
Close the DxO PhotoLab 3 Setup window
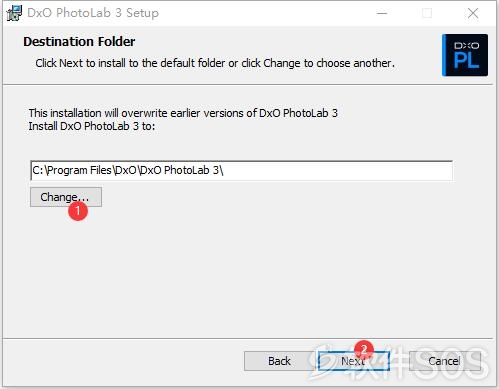click(x=473, y=13)
